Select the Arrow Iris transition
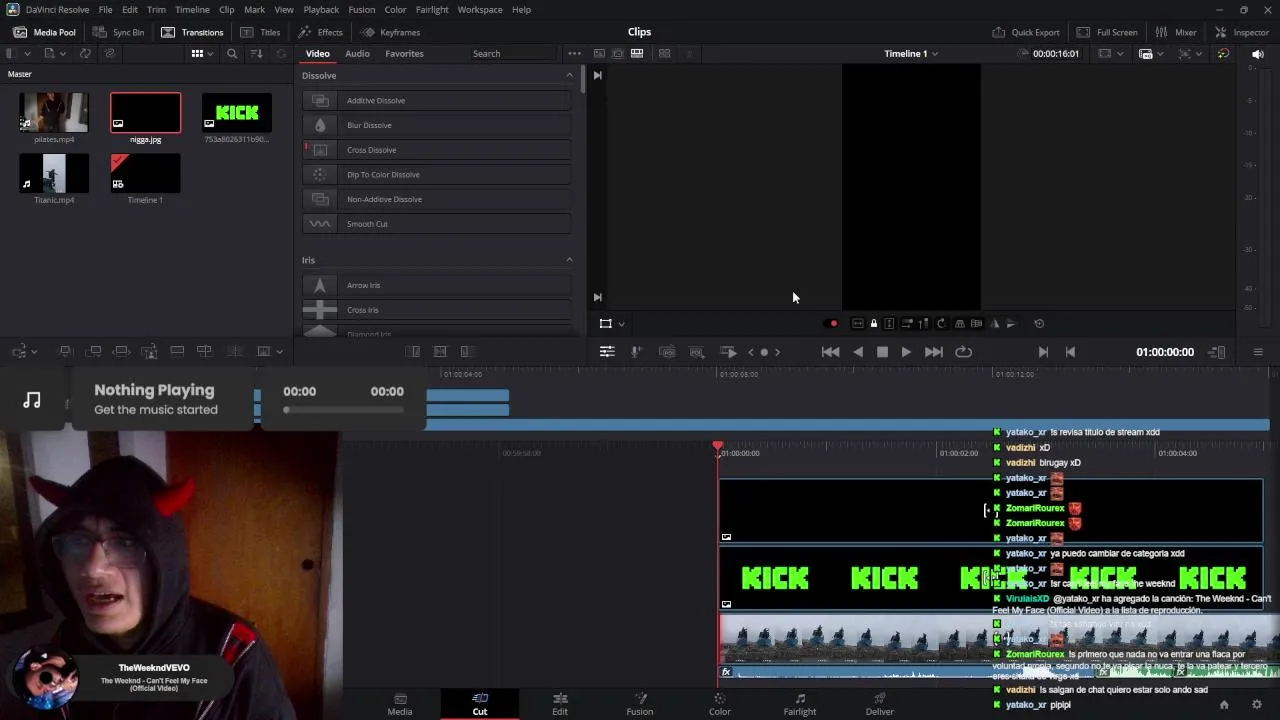The height and width of the screenshot is (720, 1280). [437, 285]
